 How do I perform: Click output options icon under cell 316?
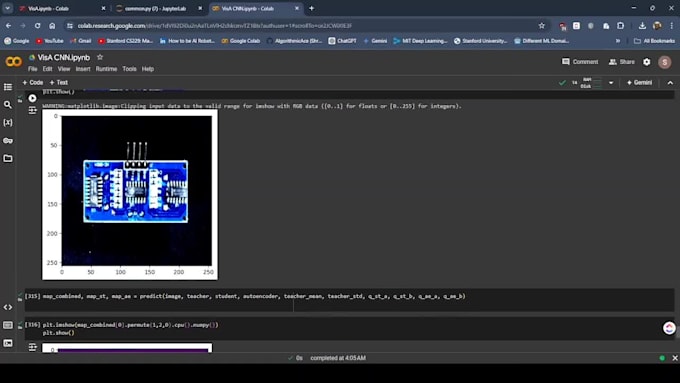[33, 347]
